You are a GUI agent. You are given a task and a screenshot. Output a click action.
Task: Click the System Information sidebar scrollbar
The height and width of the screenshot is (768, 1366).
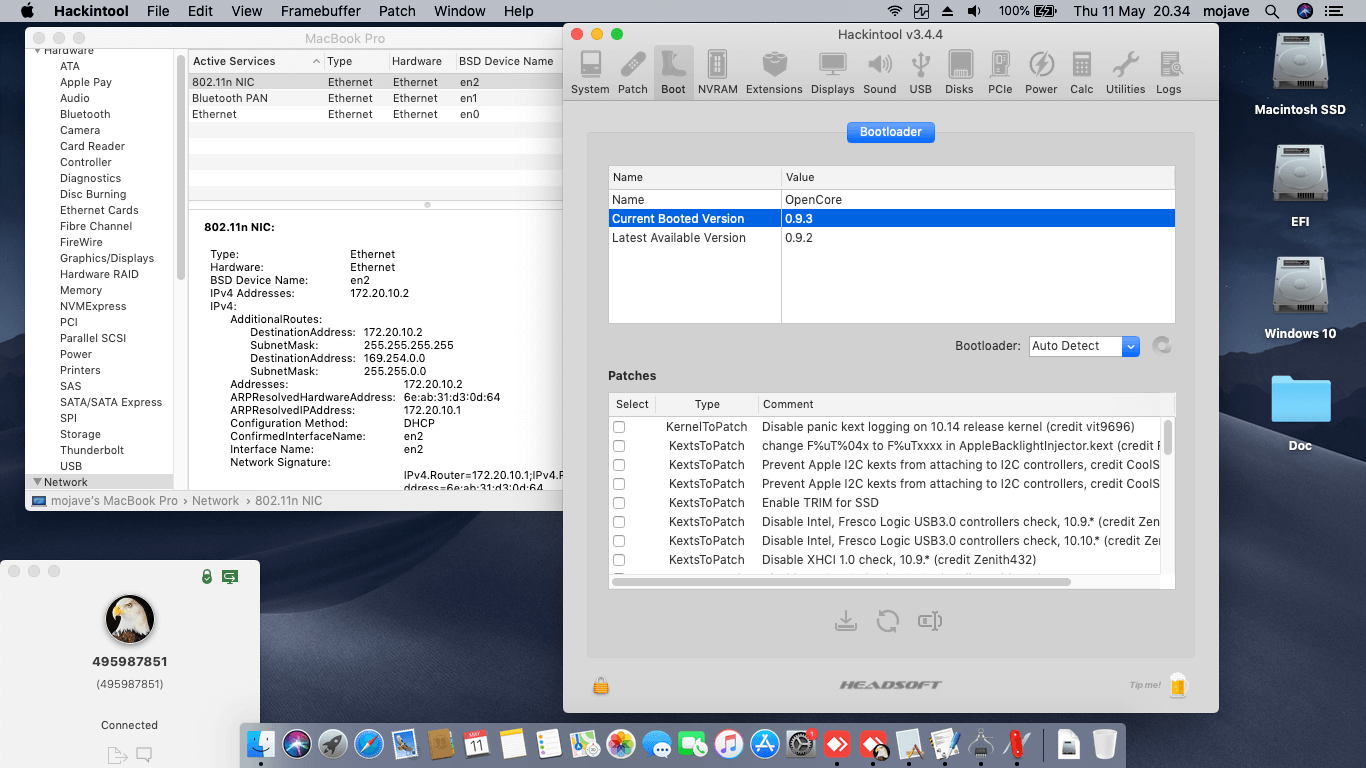181,166
